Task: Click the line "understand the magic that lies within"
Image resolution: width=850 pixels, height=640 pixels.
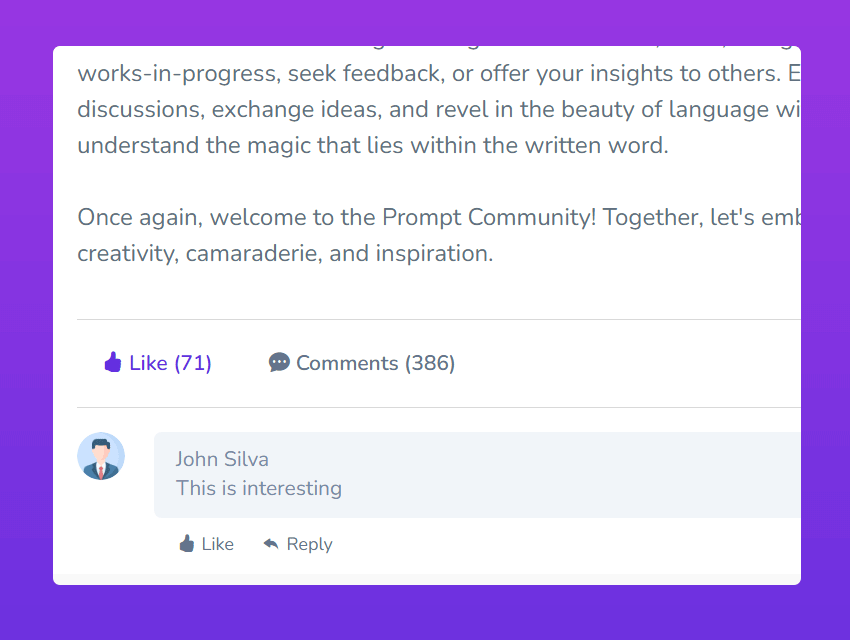Action: [372, 146]
